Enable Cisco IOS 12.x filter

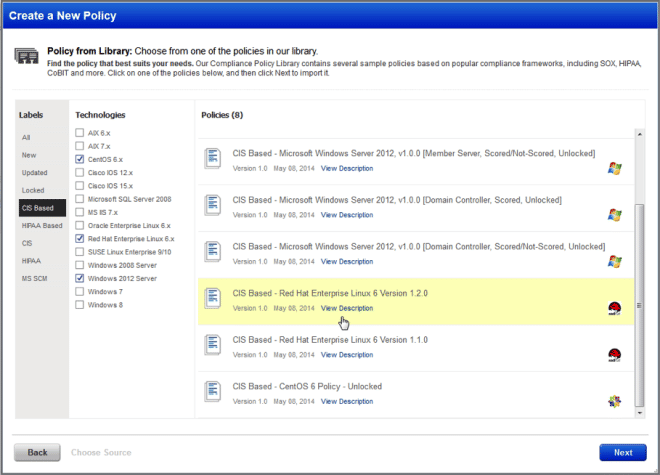[x=80, y=172]
